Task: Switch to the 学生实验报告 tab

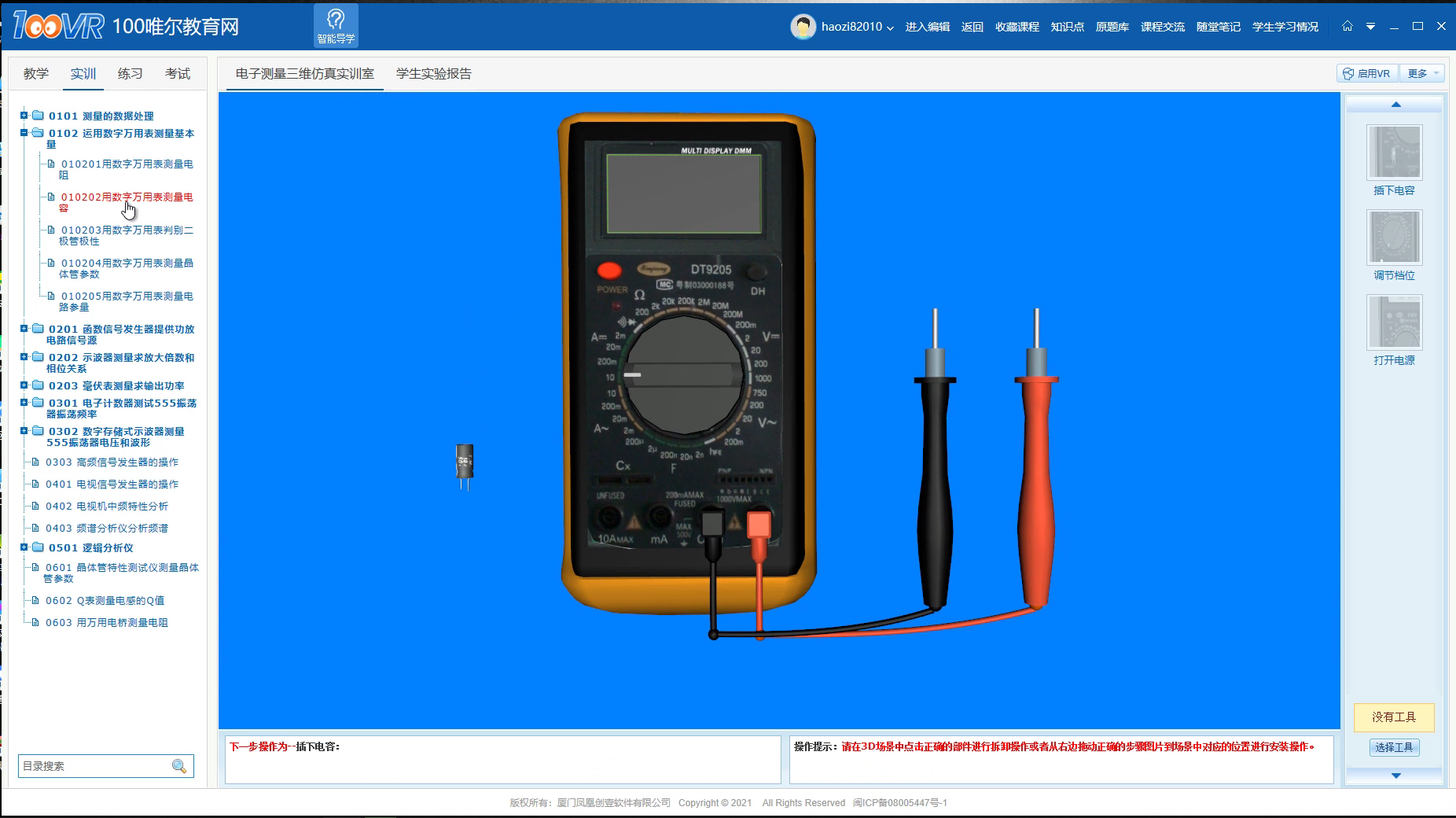Action: pyautogui.click(x=433, y=73)
